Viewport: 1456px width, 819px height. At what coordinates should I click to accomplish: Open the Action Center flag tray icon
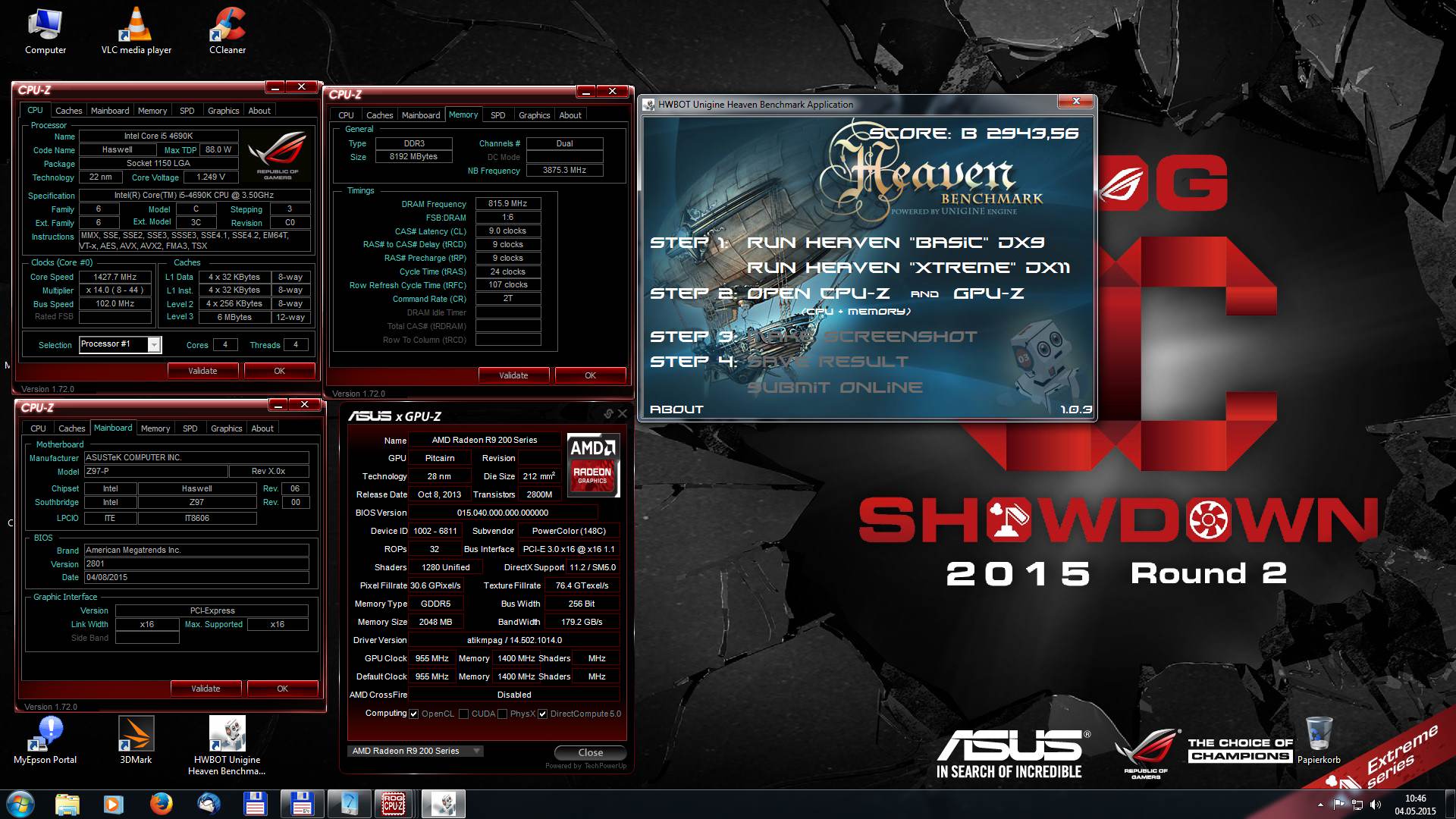(1339, 804)
